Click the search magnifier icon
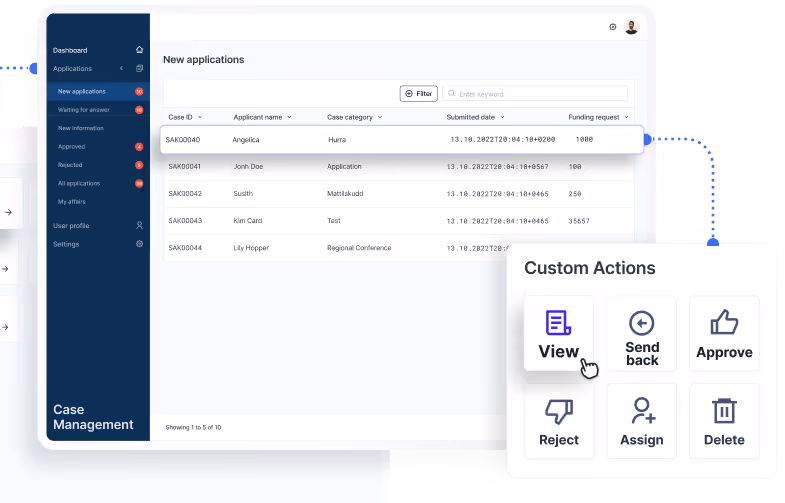This screenshot has width=785, height=503. click(x=452, y=94)
